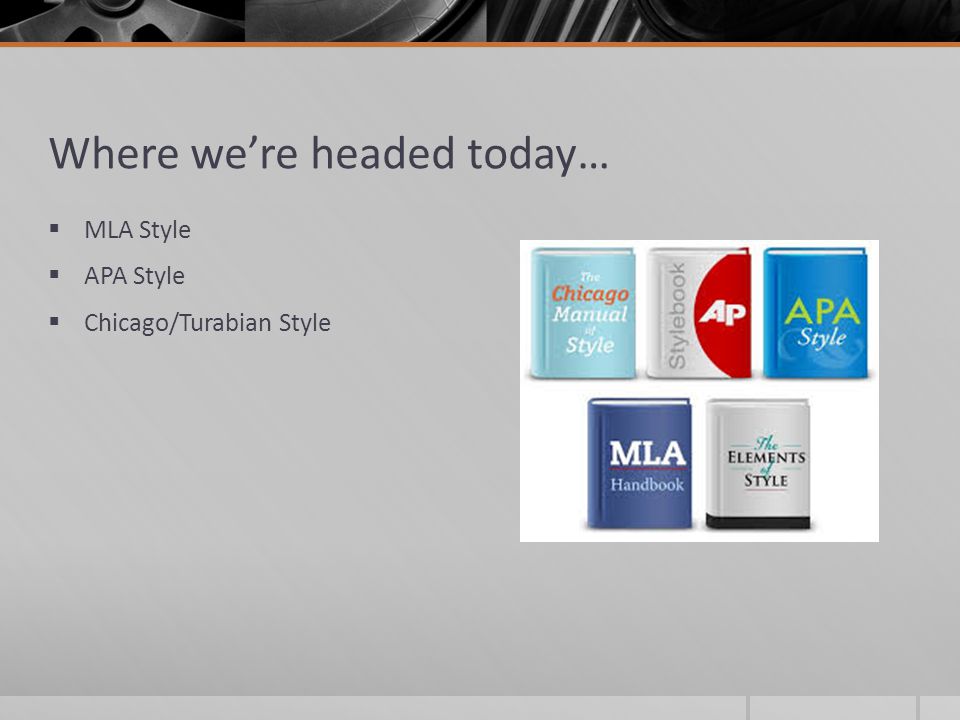Image resolution: width=960 pixels, height=720 pixels.
Task: Select the 'MLA Style' bullet text
Action: click(x=137, y=230)
